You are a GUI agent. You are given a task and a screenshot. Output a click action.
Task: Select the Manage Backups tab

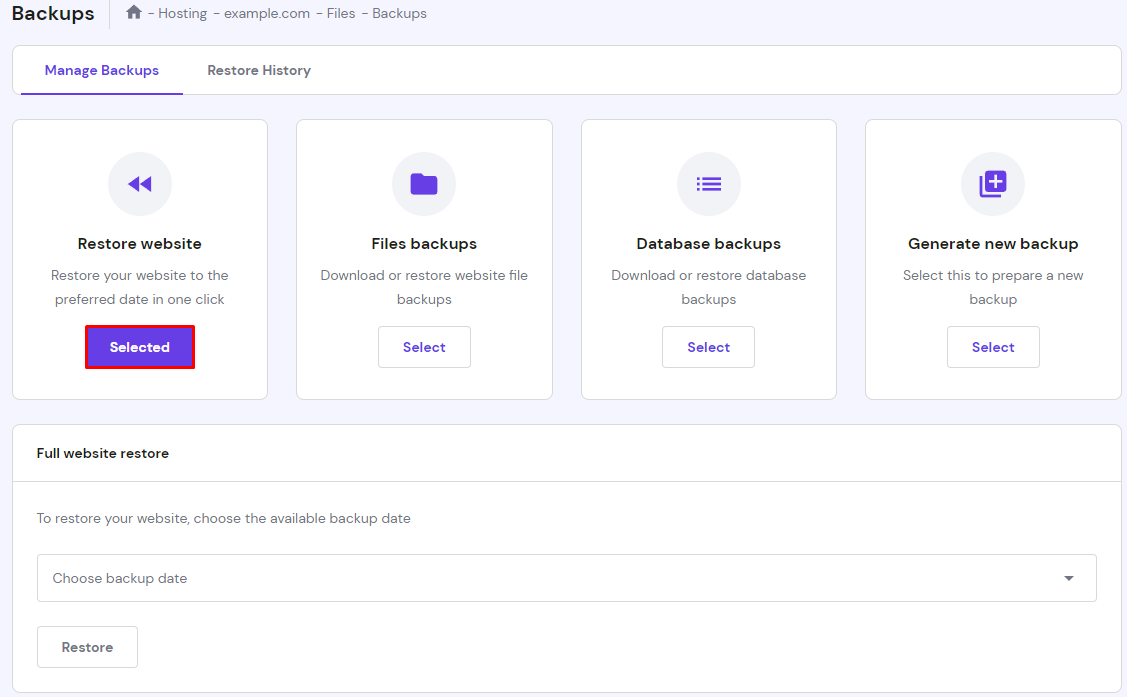point(101,70)
